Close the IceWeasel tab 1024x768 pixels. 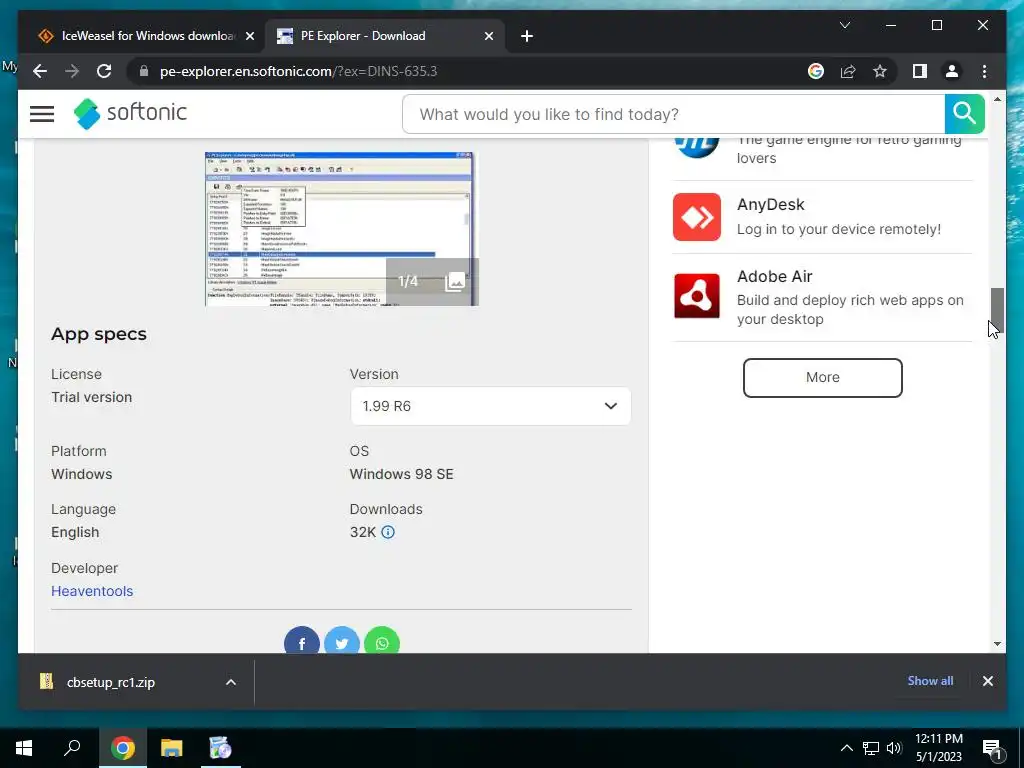(x=249, y=36)
